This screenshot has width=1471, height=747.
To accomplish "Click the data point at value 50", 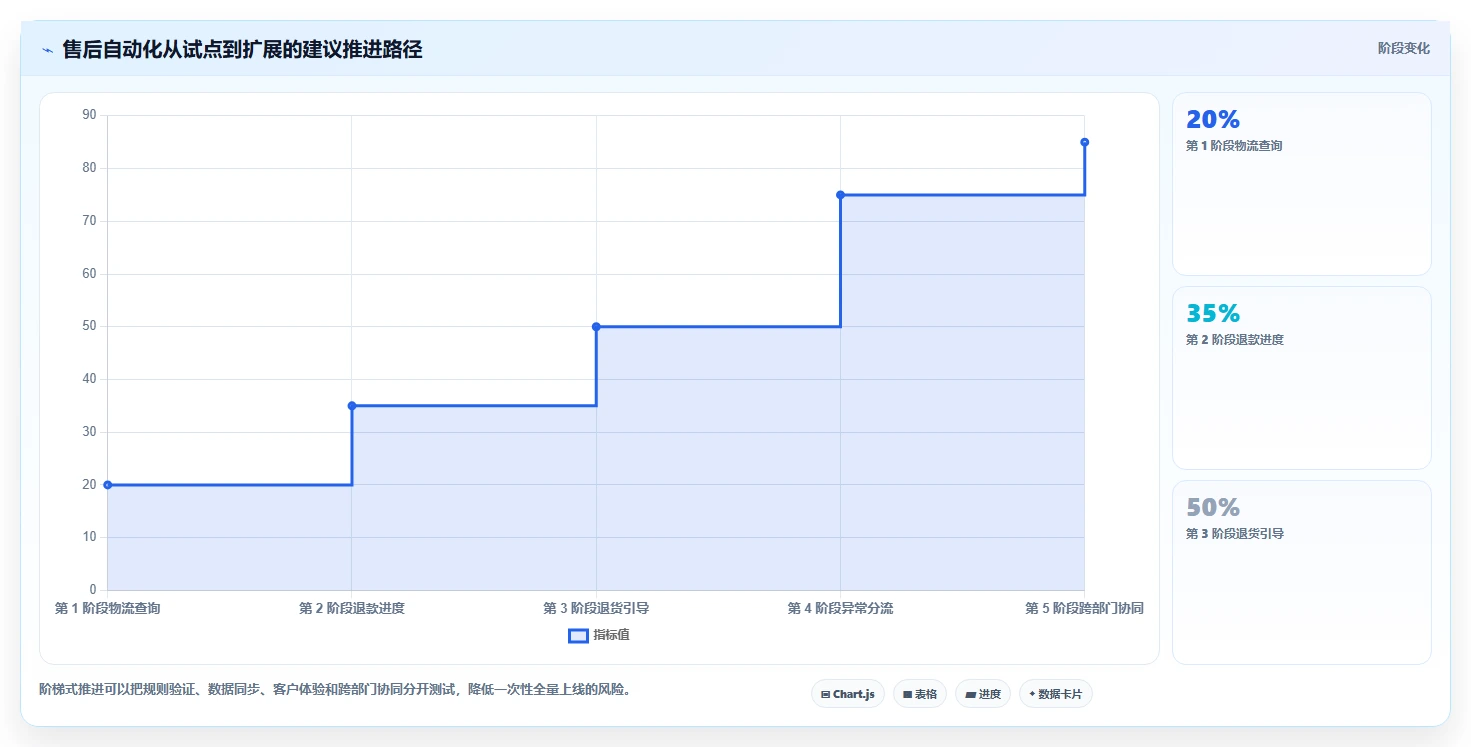I will click(596, 327).
